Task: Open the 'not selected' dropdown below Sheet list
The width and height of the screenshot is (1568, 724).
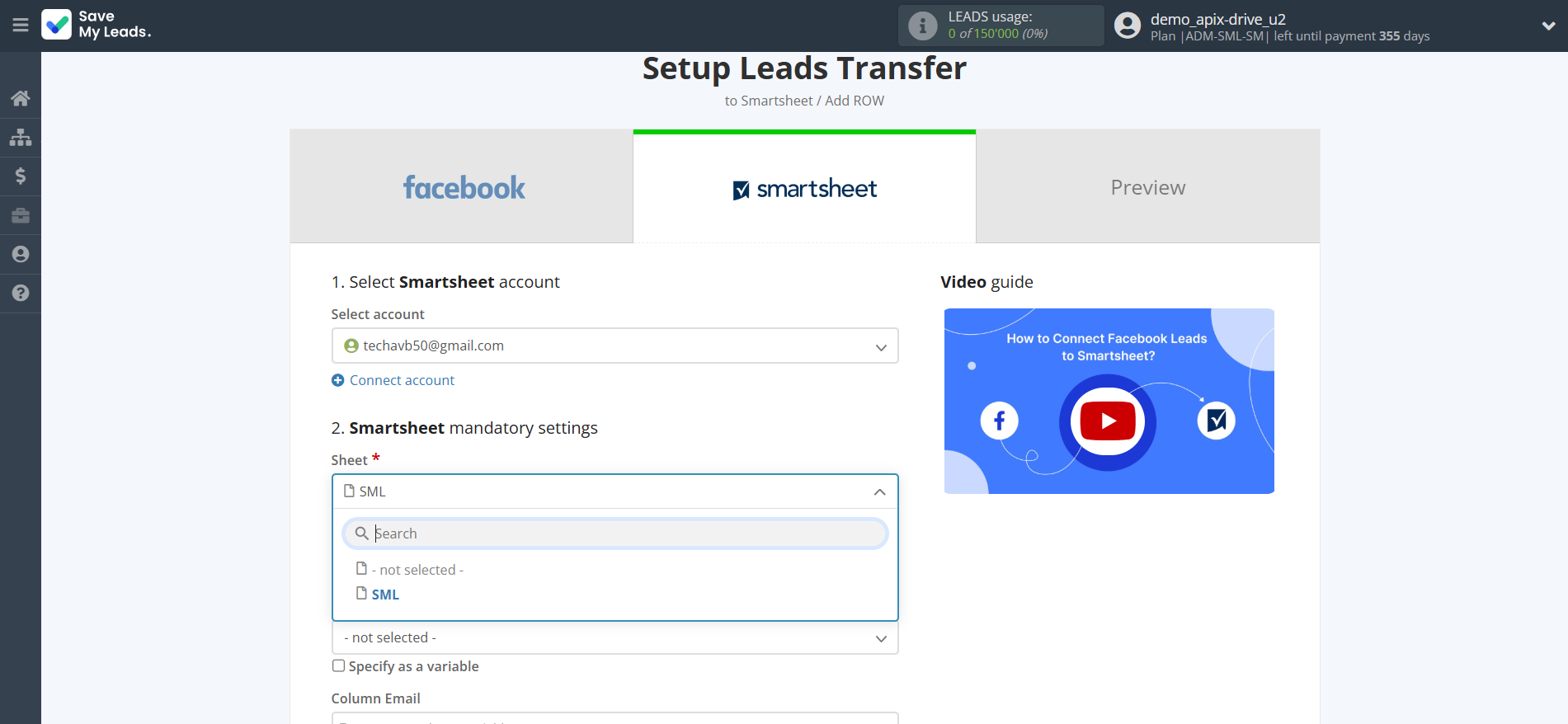Action: tap(614, 638)
